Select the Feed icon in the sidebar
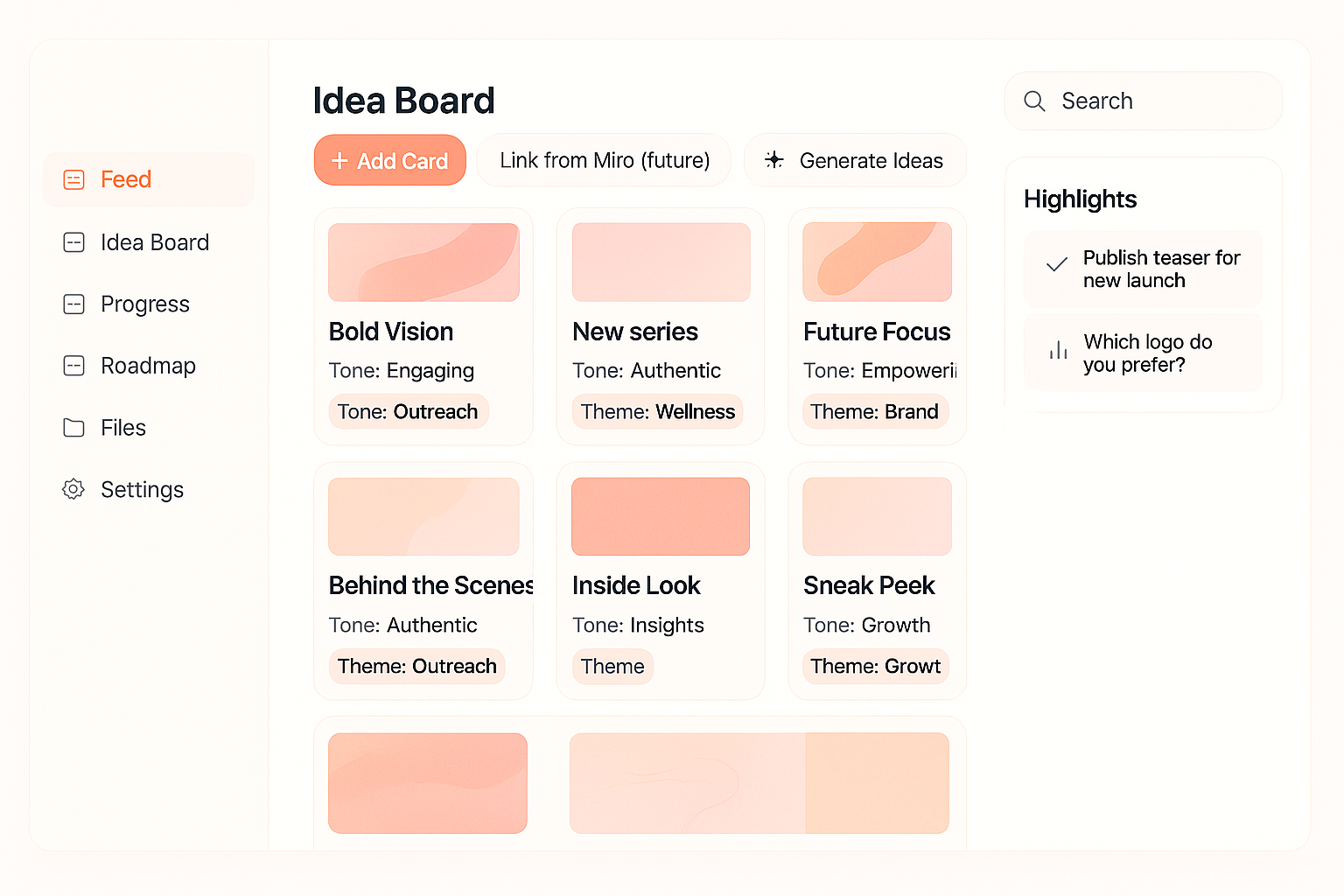 coord(73,178)
